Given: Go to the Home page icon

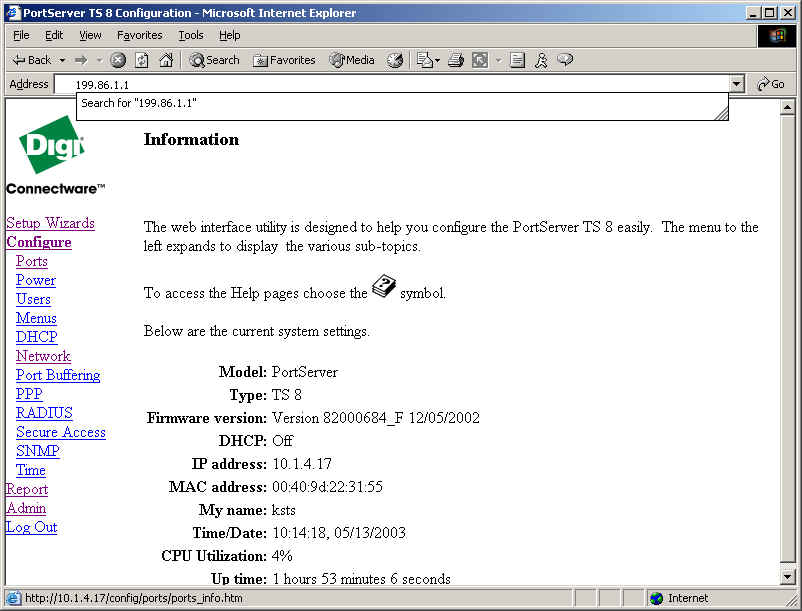Looking at the screenshot, I should [x=166, y=60].
